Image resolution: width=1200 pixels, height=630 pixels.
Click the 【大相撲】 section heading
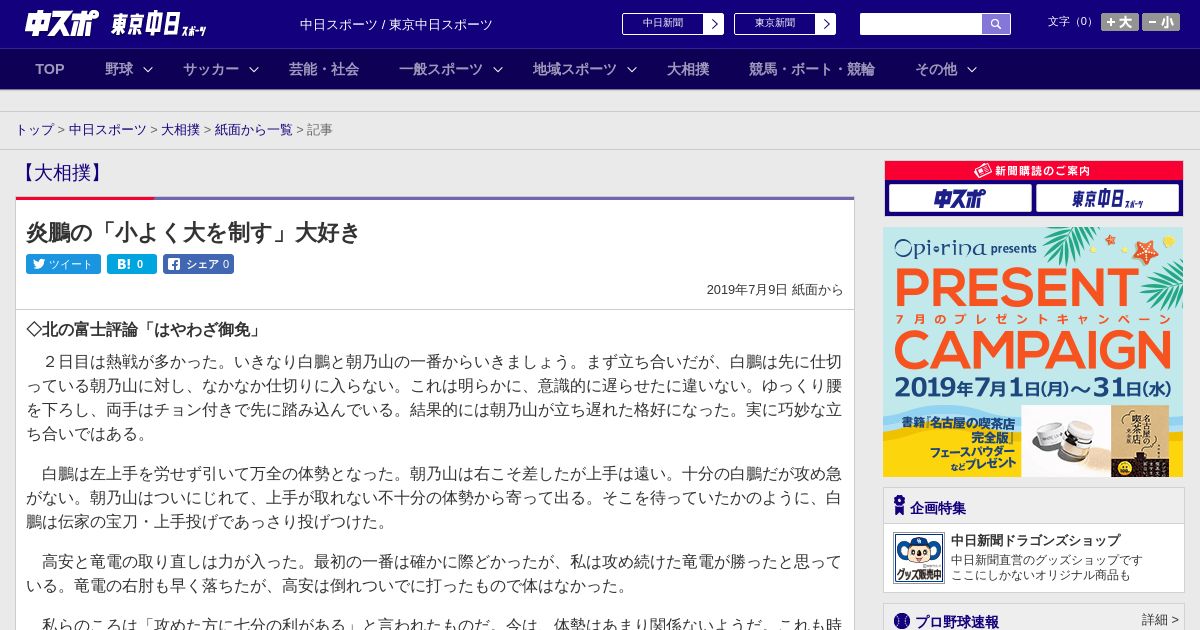point(61,172)
